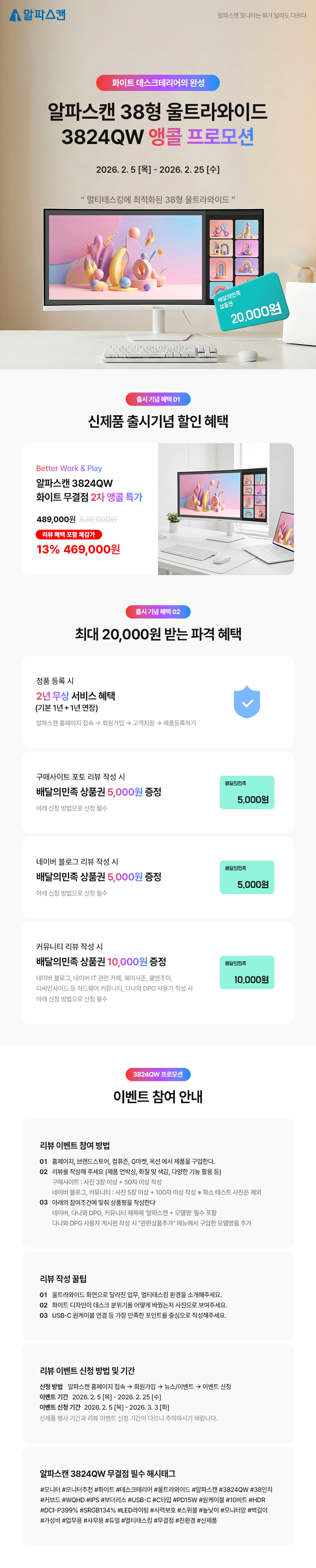The image size is (316, 1568).
Task: Click the 출시 기념 혜택 01 badge
Action: (158, 399)
